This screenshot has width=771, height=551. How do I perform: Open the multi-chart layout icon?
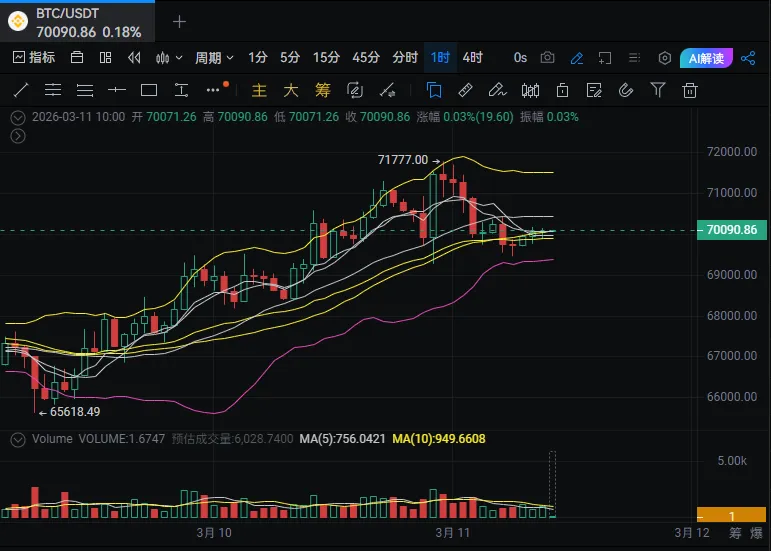pos(105,58)
